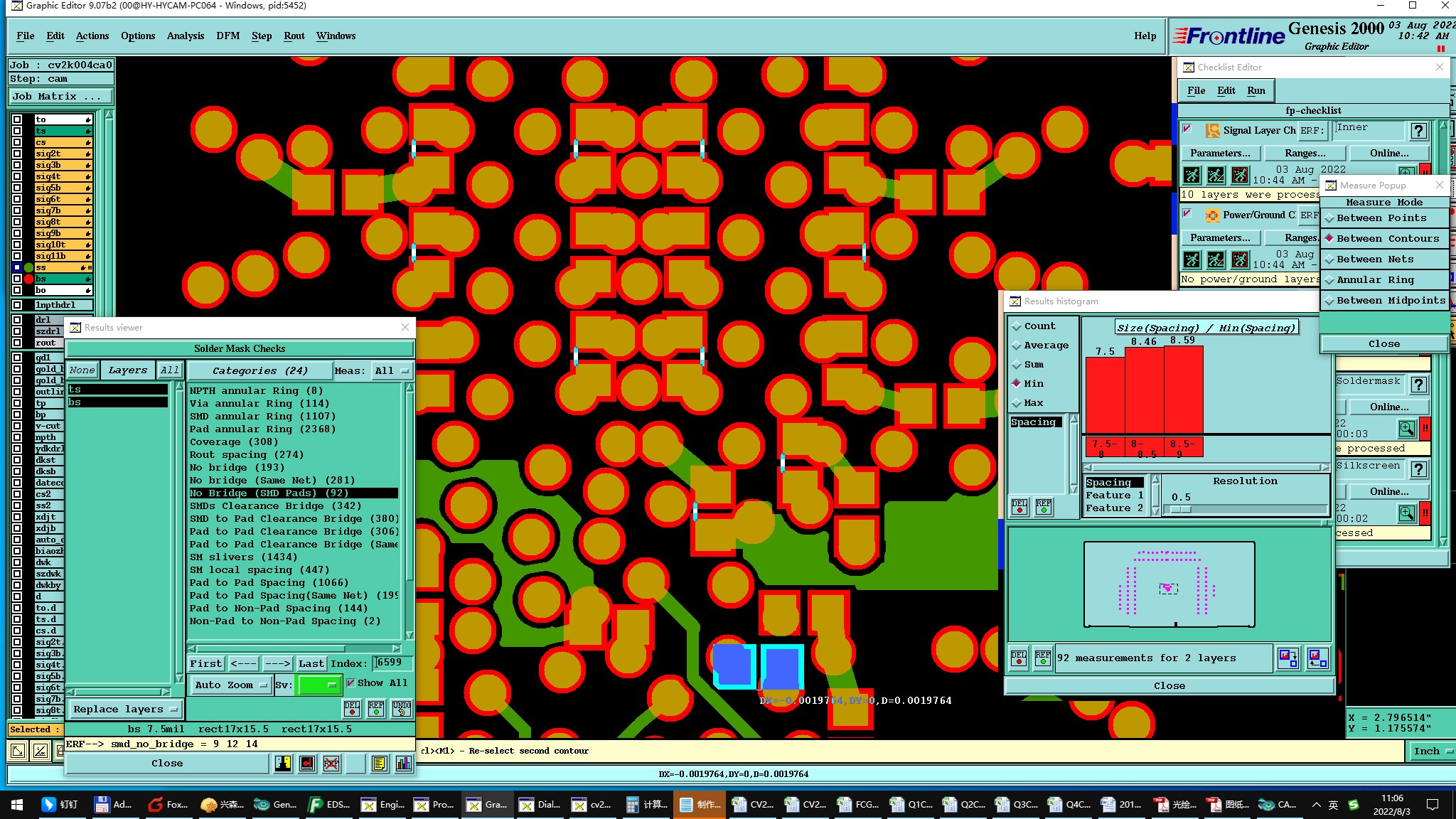
Task: Click magnifier results icon in Soldermask row
Action: click(x=1406, y=429)
